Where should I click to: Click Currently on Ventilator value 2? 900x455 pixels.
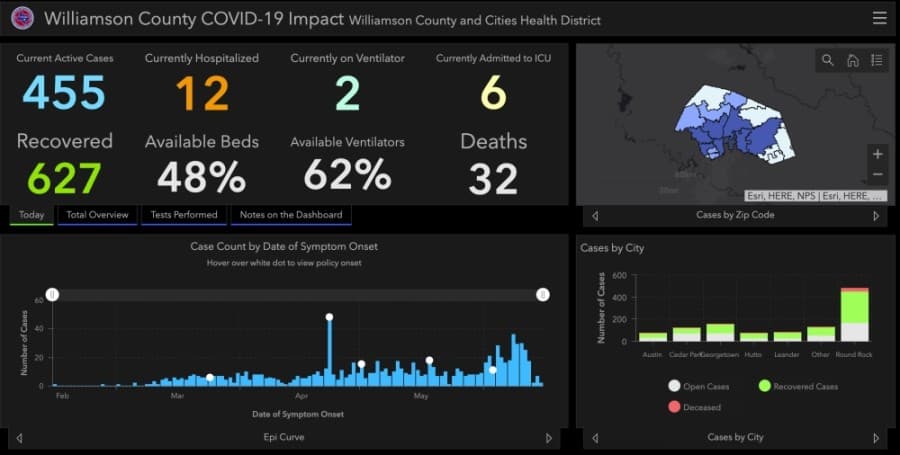(x=348, y=93)
